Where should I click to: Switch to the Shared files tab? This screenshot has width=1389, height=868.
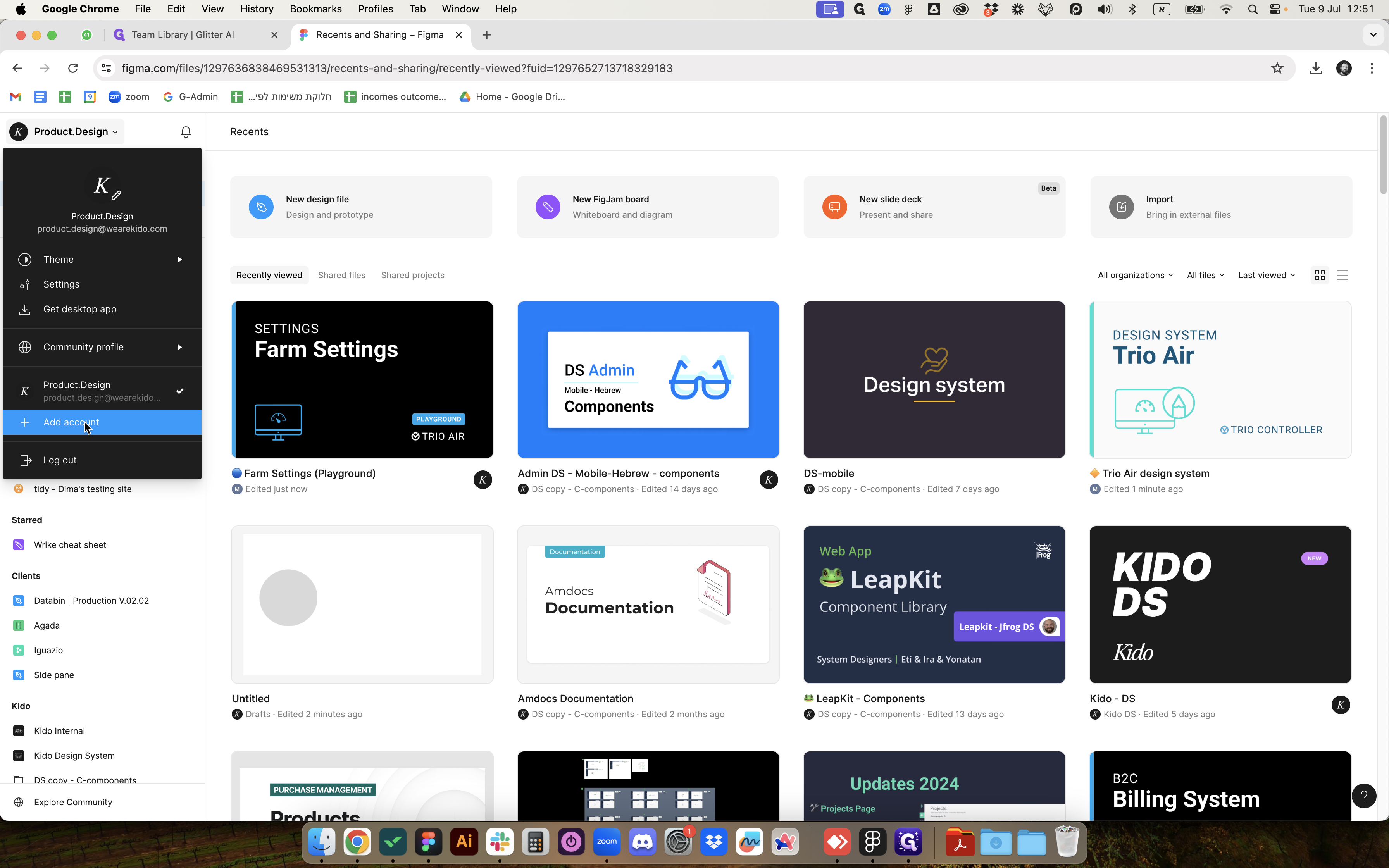point(341,275)
